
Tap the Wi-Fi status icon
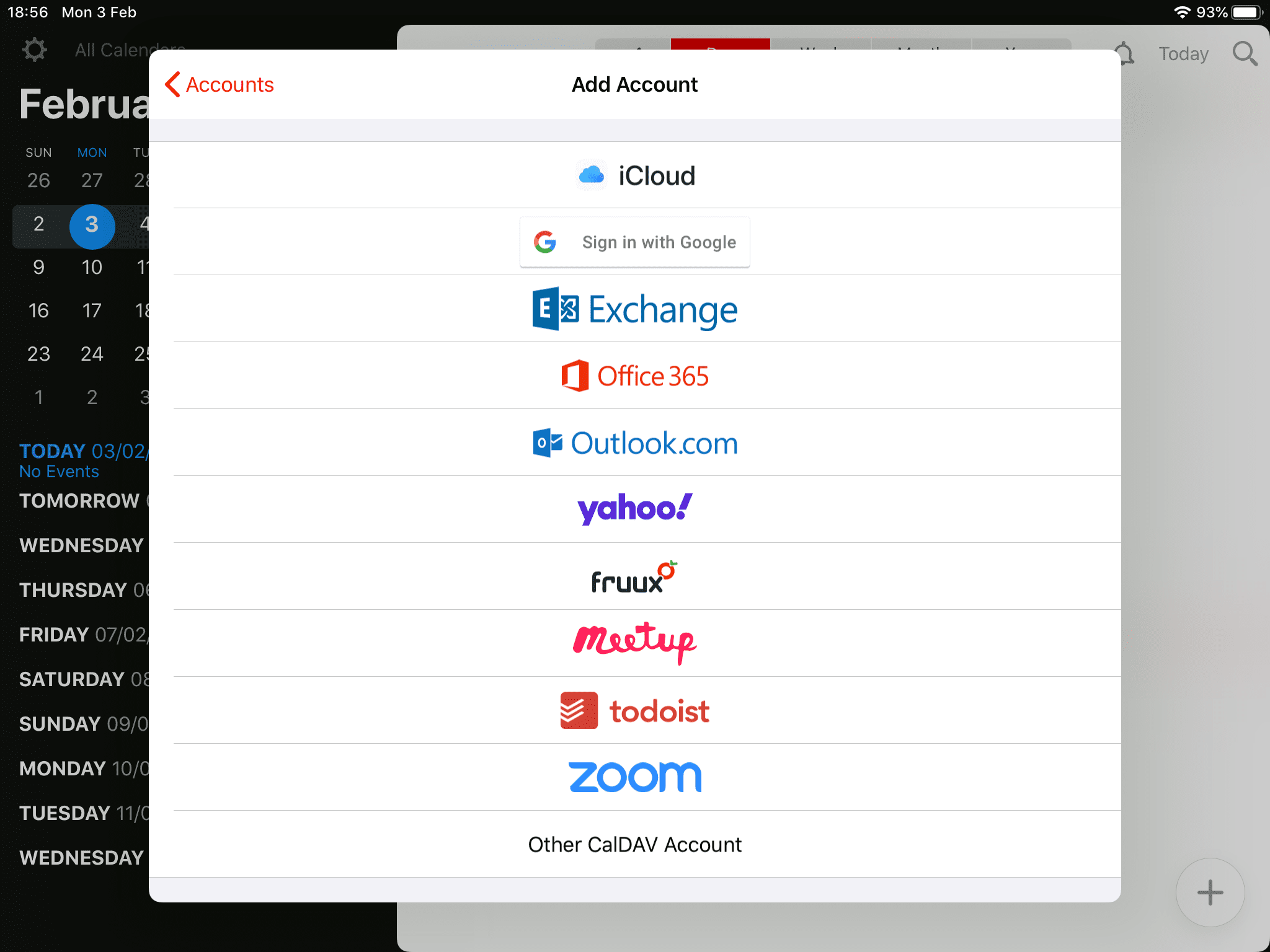(1182, 12)
